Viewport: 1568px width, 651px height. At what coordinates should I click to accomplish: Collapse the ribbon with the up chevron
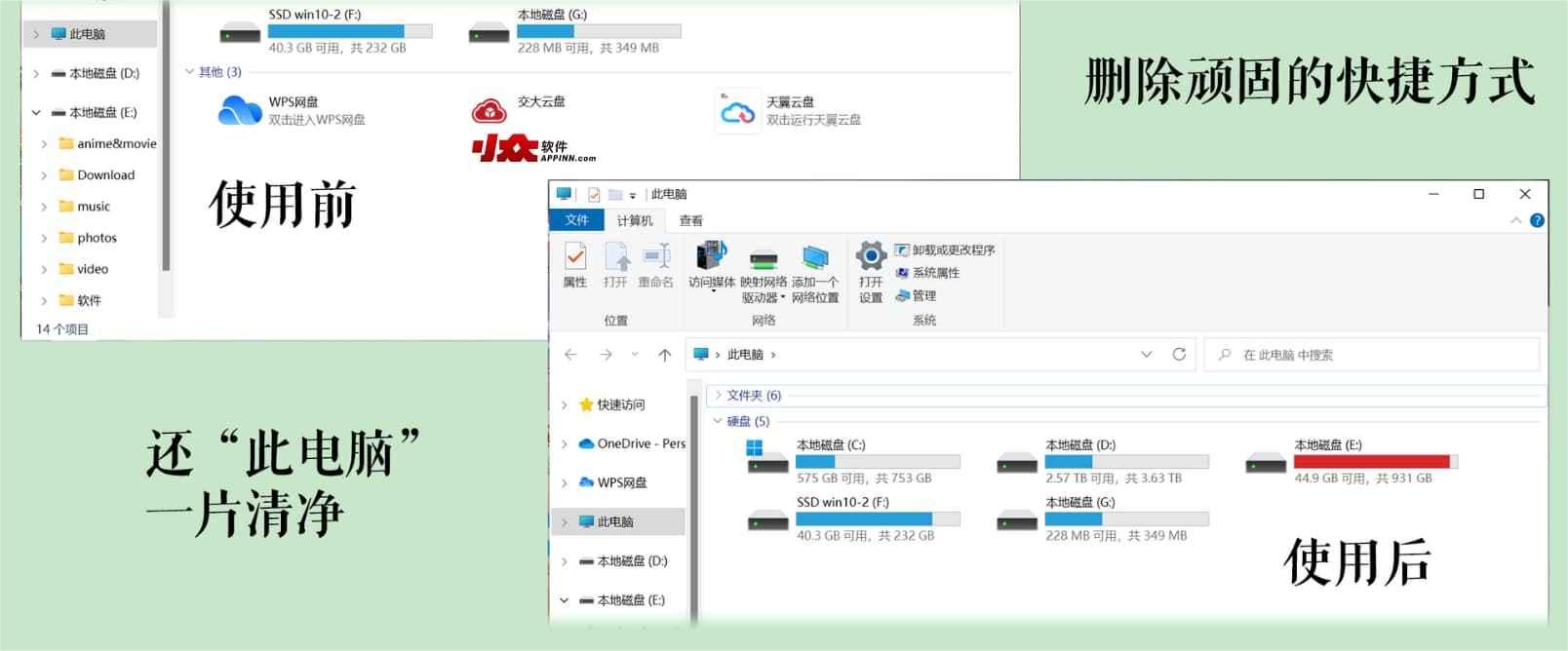click(x=1516, y=220)
